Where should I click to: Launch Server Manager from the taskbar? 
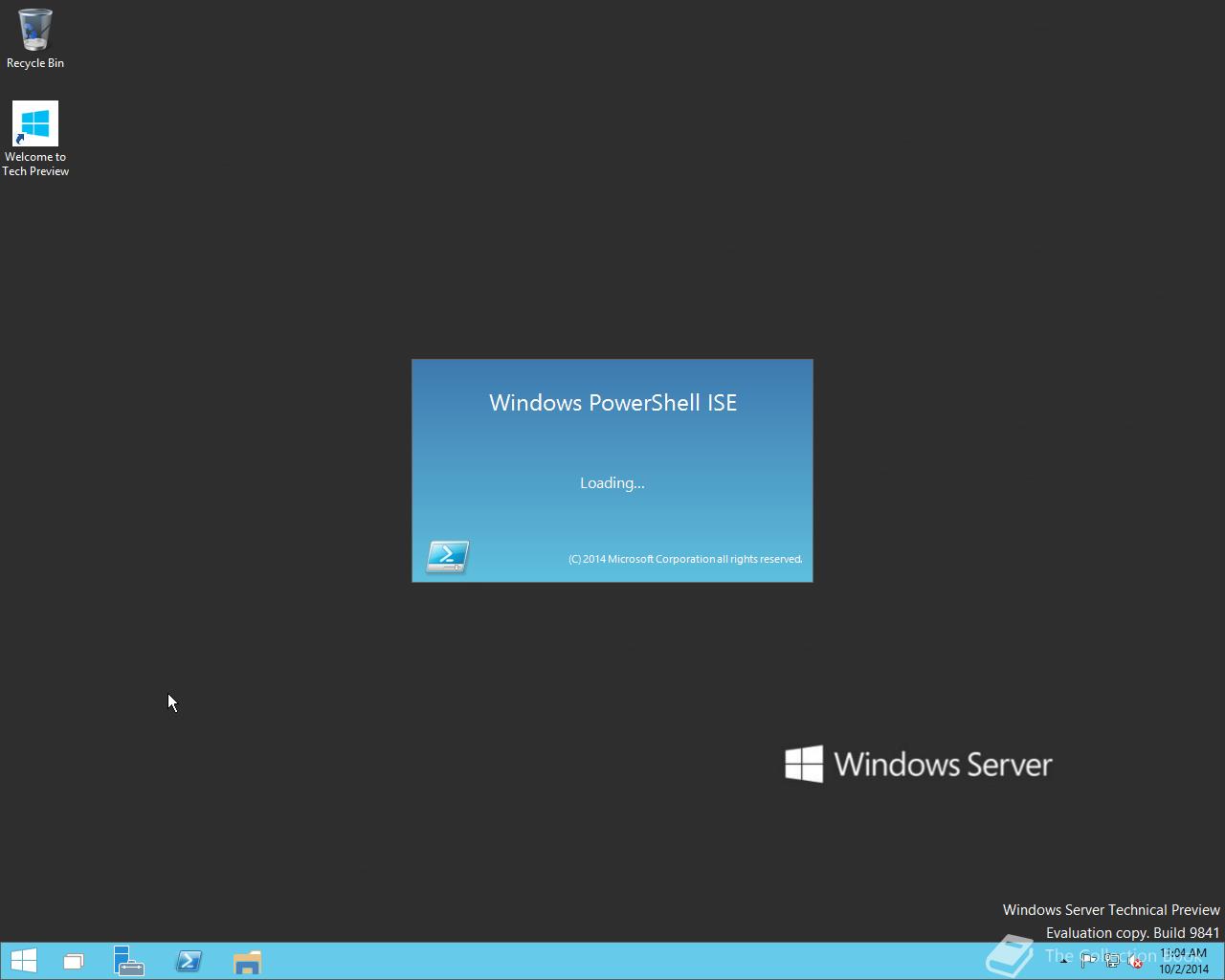point(128,961)
